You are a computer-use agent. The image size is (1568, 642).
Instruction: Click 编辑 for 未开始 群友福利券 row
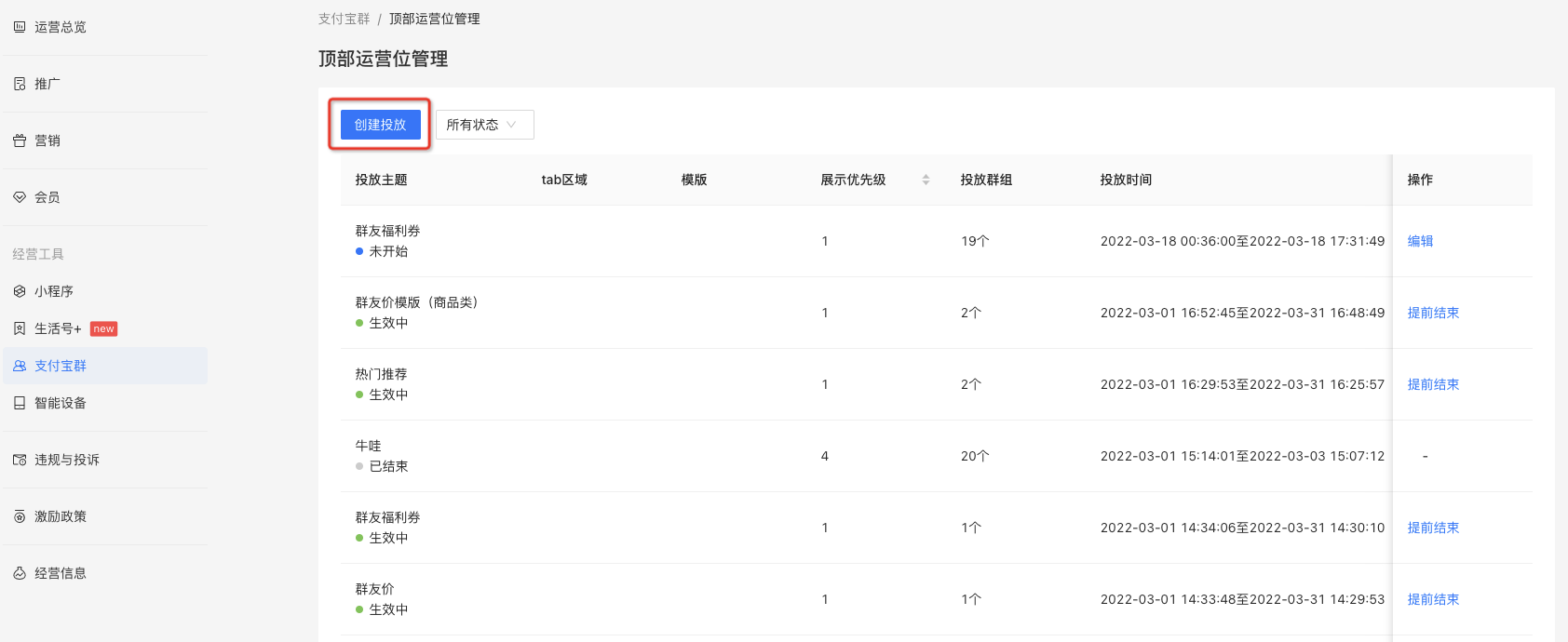(x=1420, y=241)
